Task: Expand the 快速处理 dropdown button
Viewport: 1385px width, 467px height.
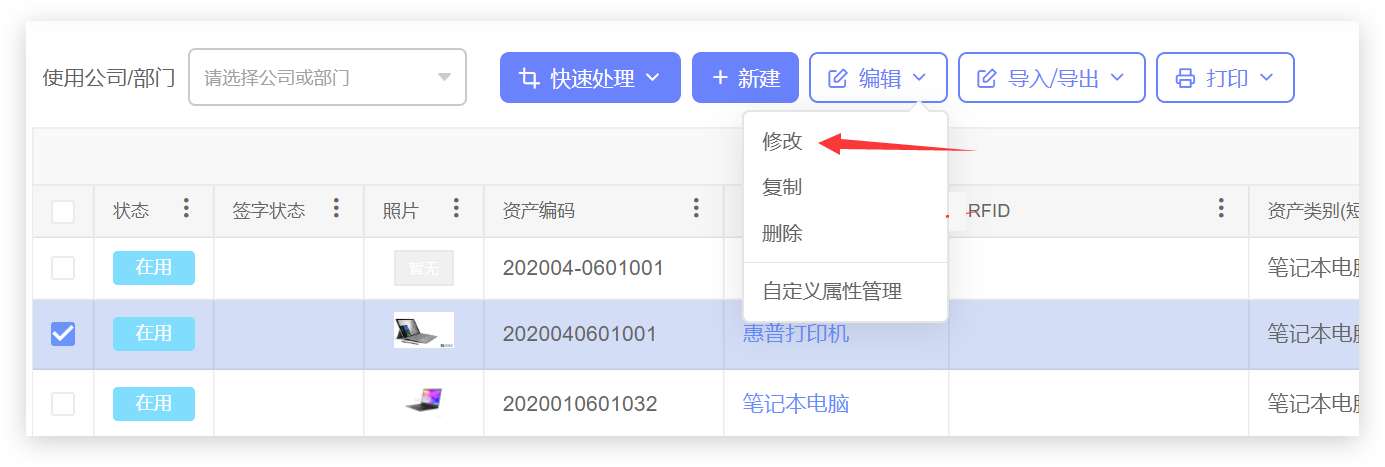Action: (590, 78)
